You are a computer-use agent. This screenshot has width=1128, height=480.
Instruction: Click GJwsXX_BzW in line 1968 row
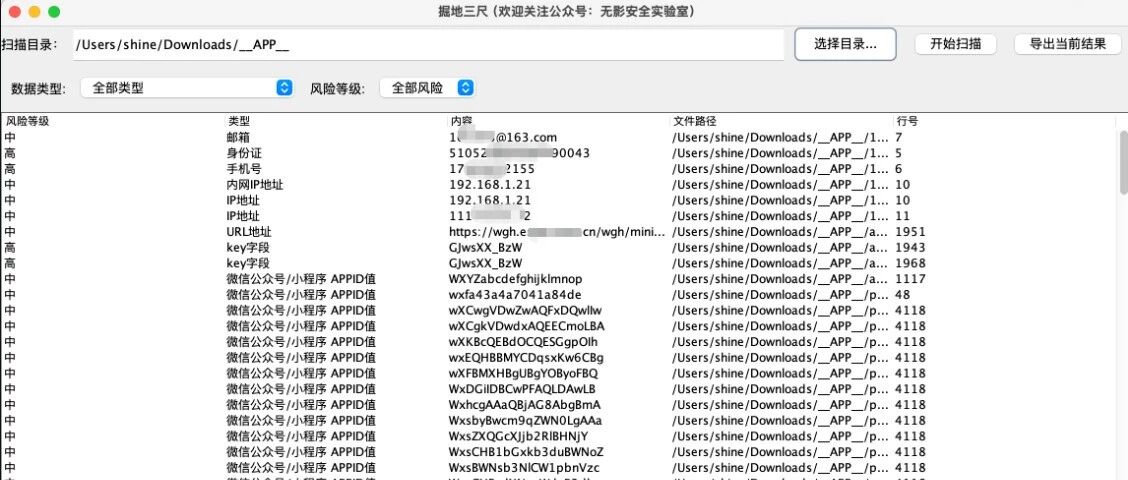pyautogui.click(x=486, y=264)
